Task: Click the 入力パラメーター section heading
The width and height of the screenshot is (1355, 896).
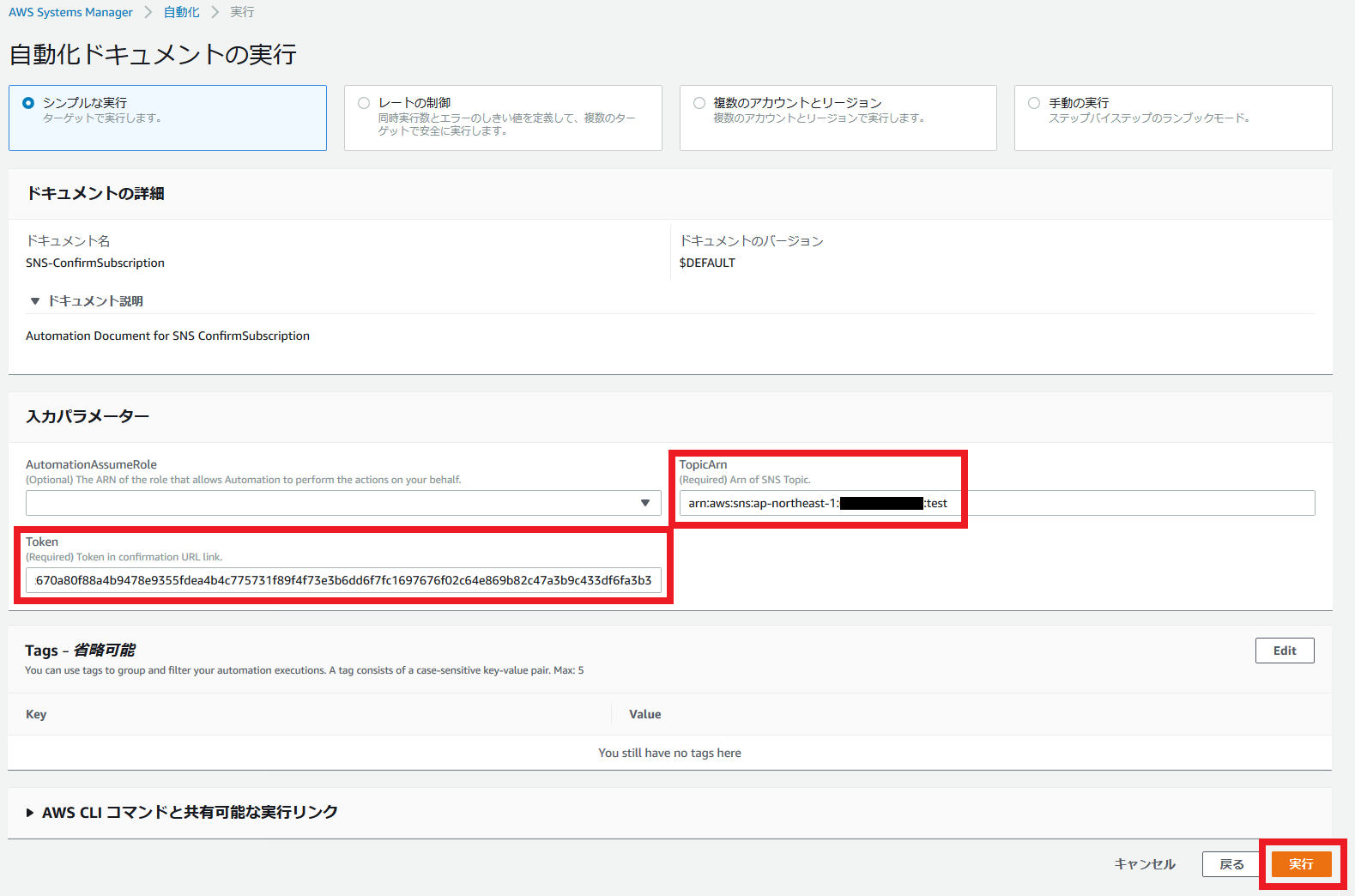Action: [88, 416]
